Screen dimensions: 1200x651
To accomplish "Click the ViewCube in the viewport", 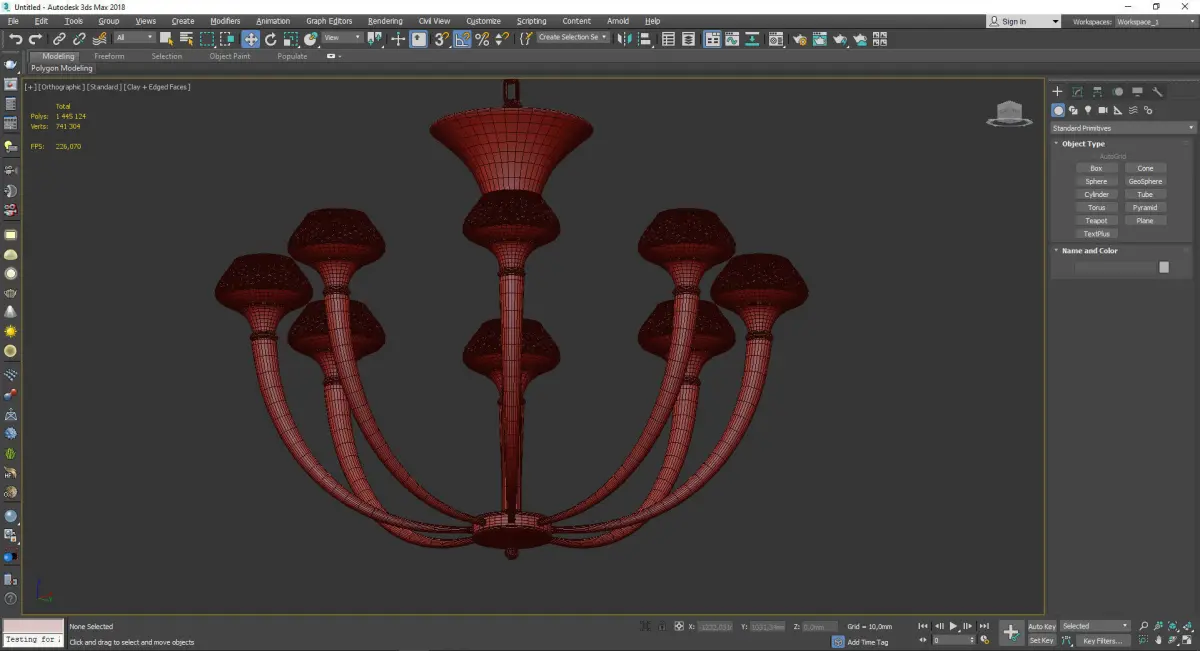I will coord(1010,113).
